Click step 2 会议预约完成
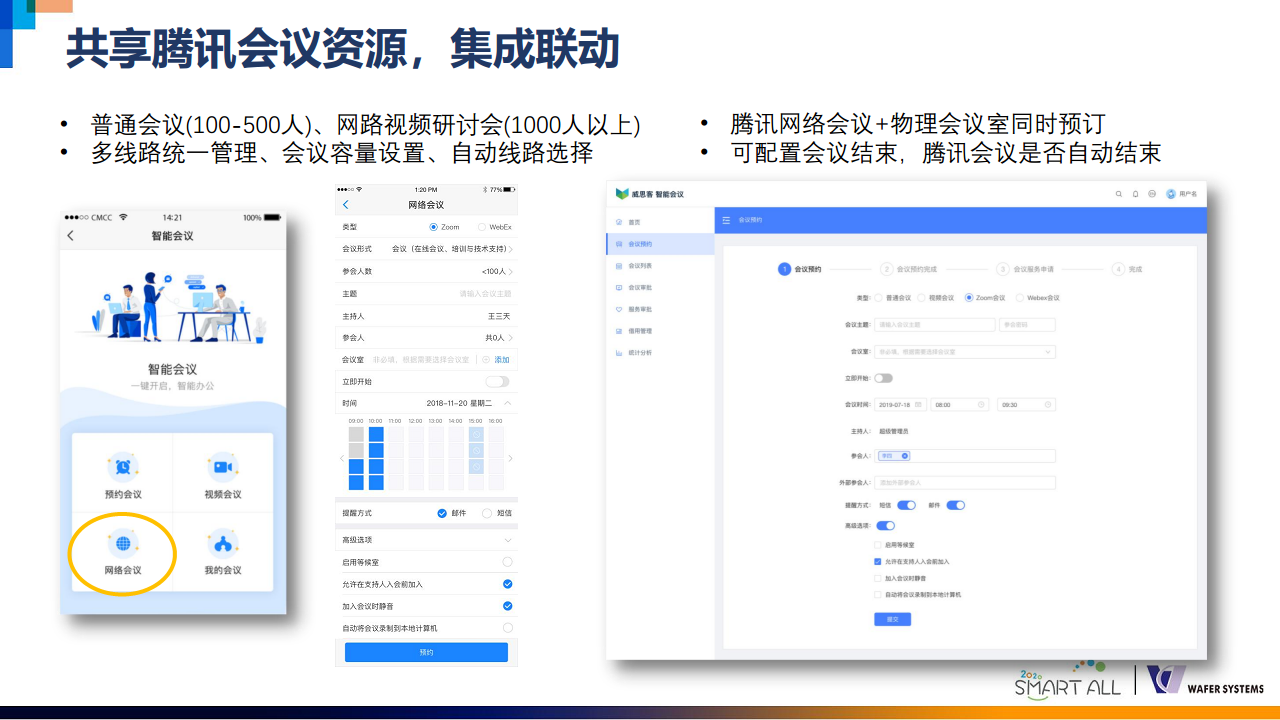This screenshot has height=720, width=1280. [x=909, y=269]
